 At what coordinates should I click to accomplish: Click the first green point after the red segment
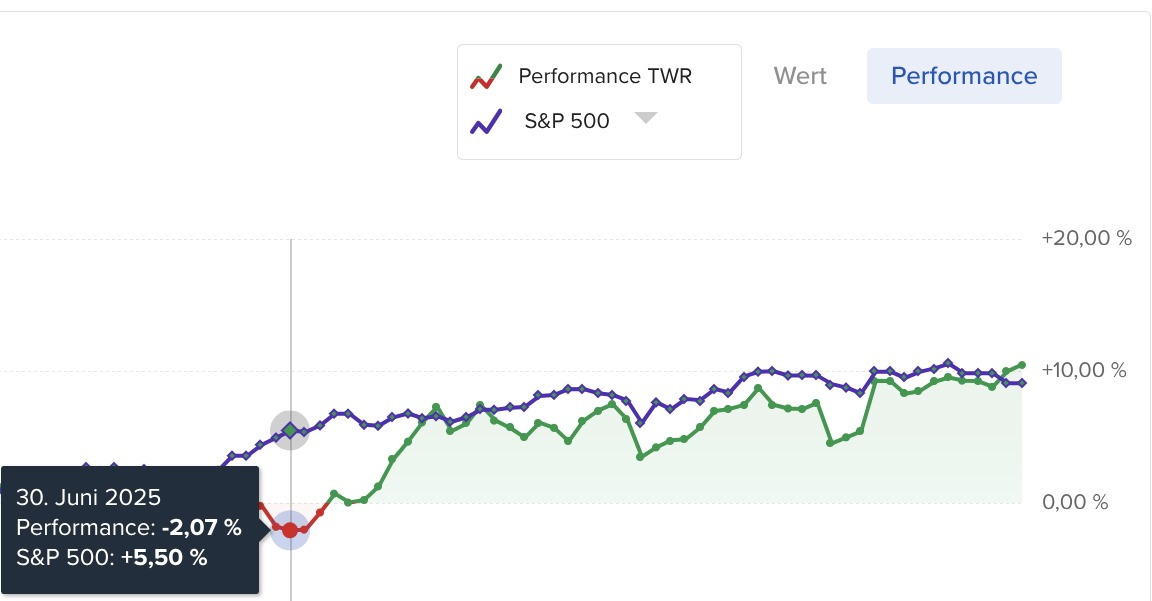pos(334,494)
